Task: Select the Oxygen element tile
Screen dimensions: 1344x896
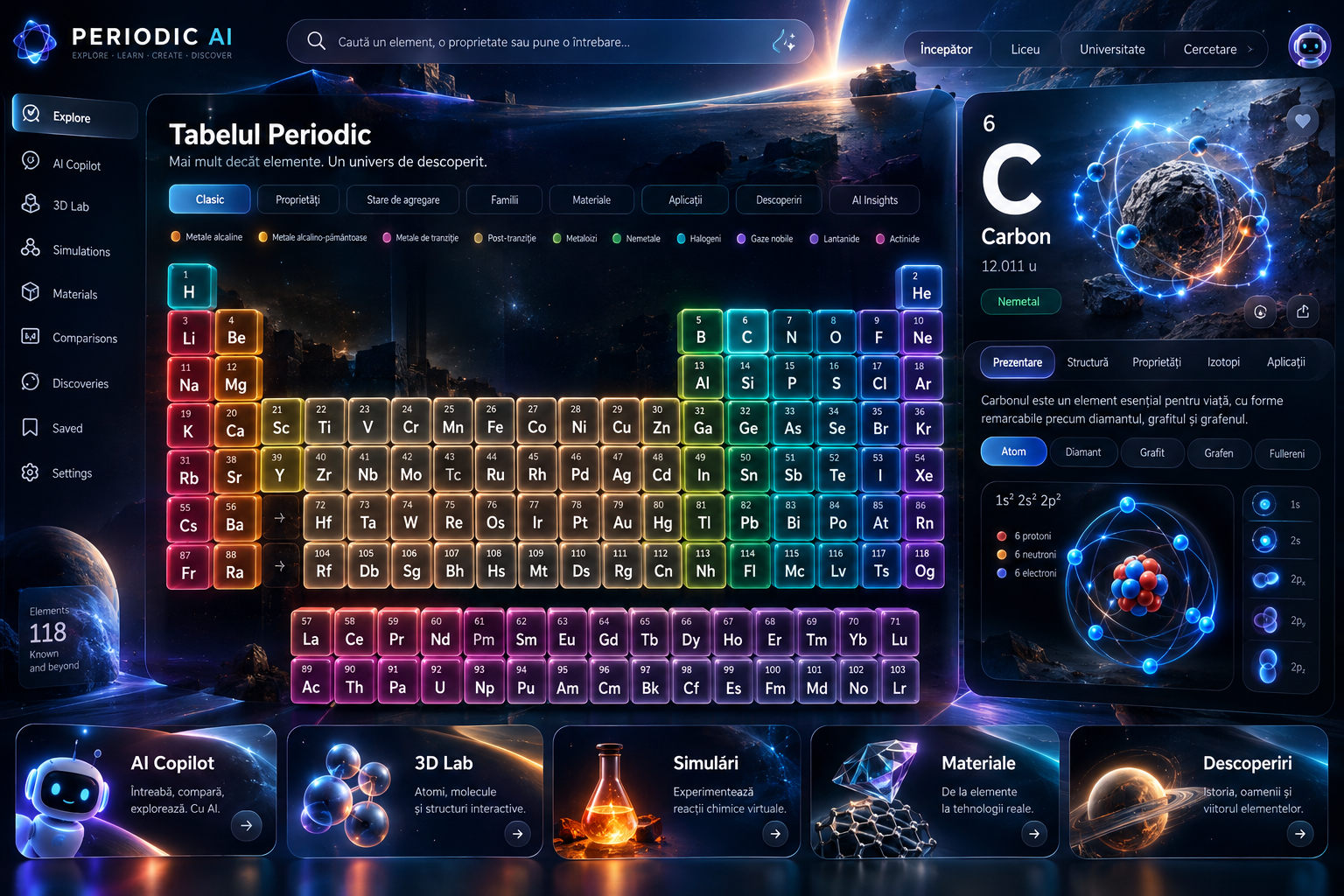Action: (835, 331)
